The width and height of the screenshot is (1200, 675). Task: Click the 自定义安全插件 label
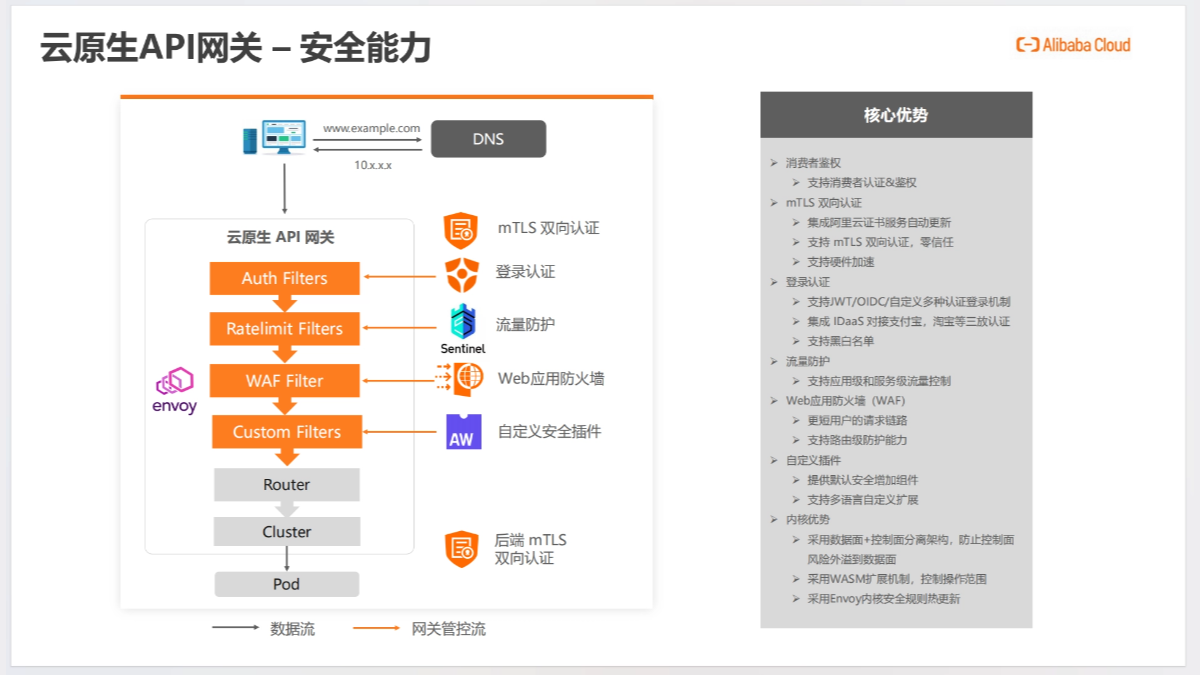[549, 431]
